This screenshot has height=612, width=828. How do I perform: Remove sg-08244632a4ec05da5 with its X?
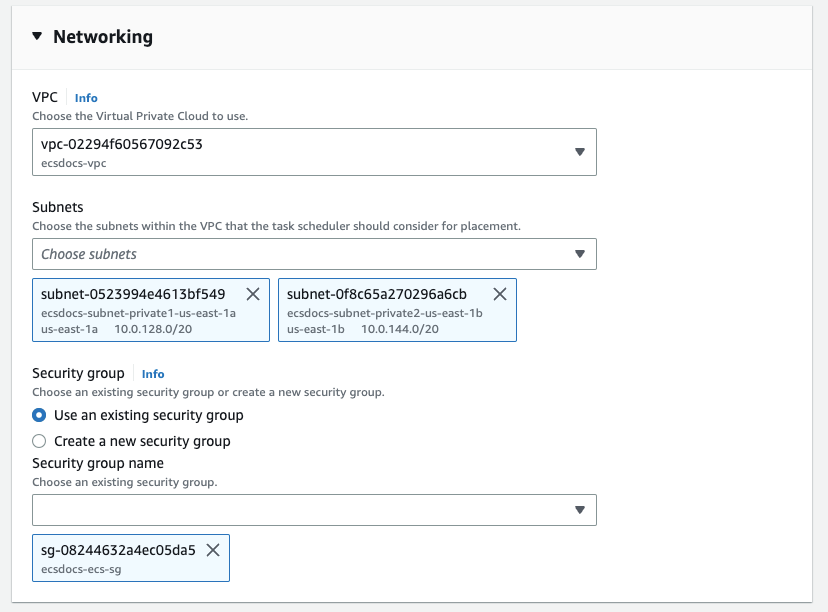(x=213, y=550)
